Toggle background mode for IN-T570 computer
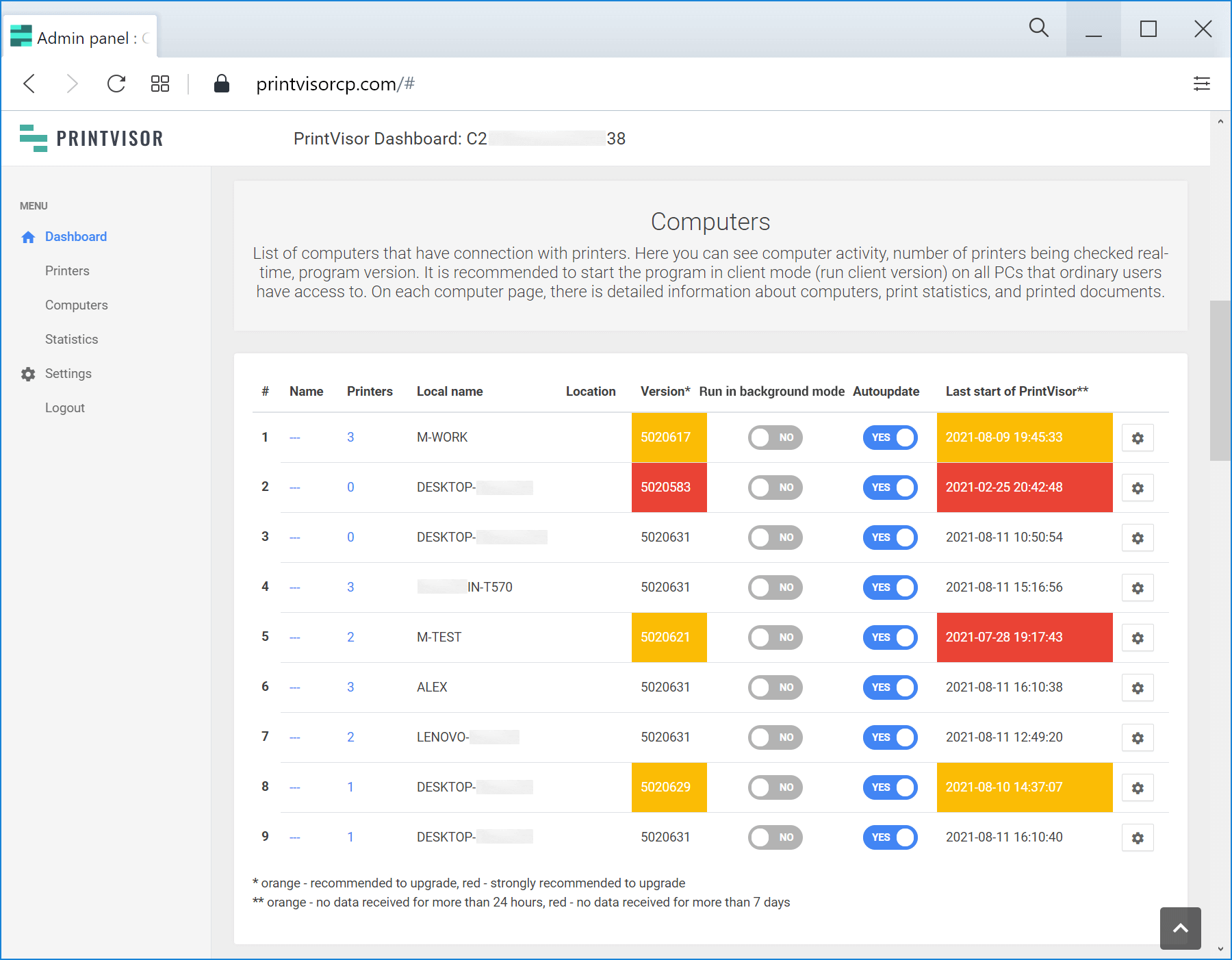The image size is (1232, 960). coord(775,588)
